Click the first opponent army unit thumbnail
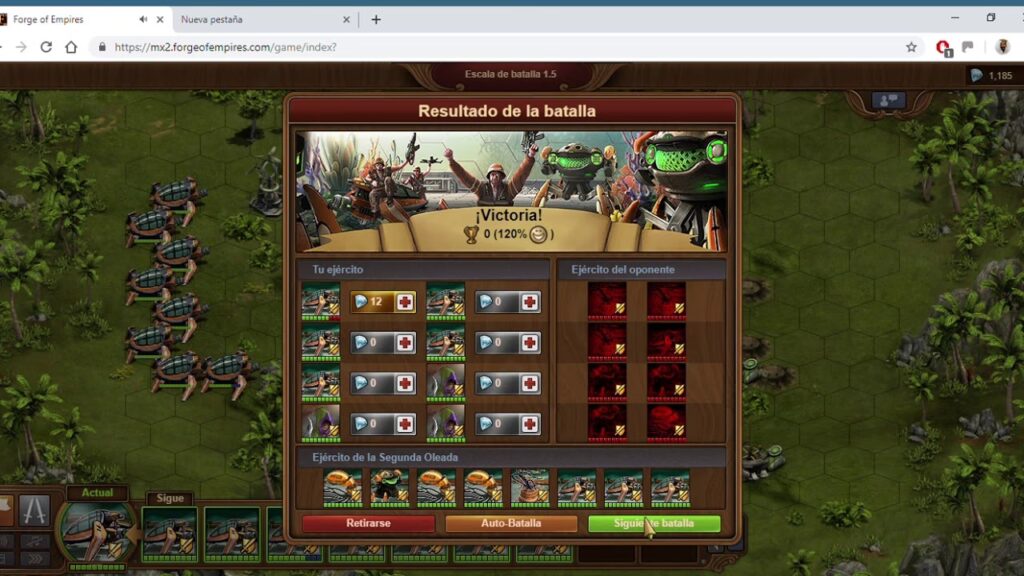The image size is (1024, 576). click(x=607, y=301)
